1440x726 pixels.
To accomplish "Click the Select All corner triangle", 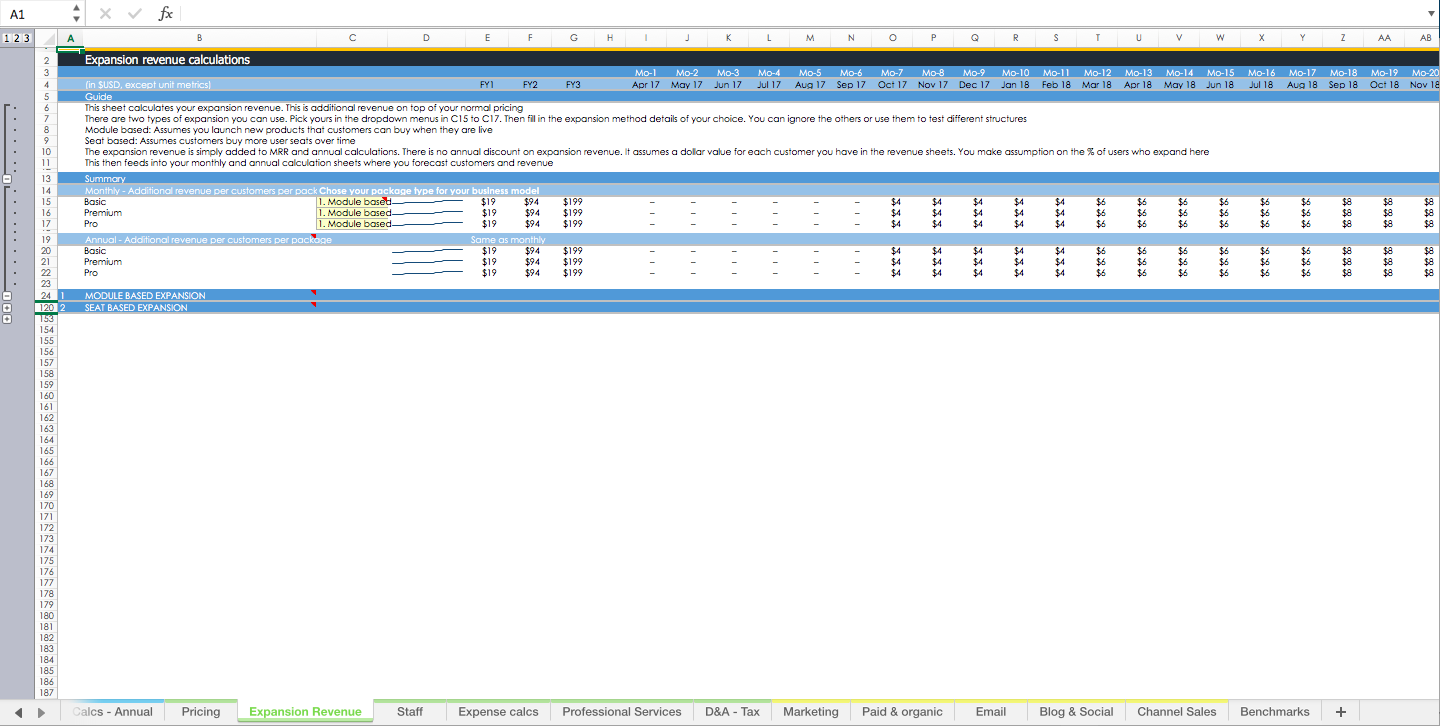I will pyautogui.click(x=47, y=38).
